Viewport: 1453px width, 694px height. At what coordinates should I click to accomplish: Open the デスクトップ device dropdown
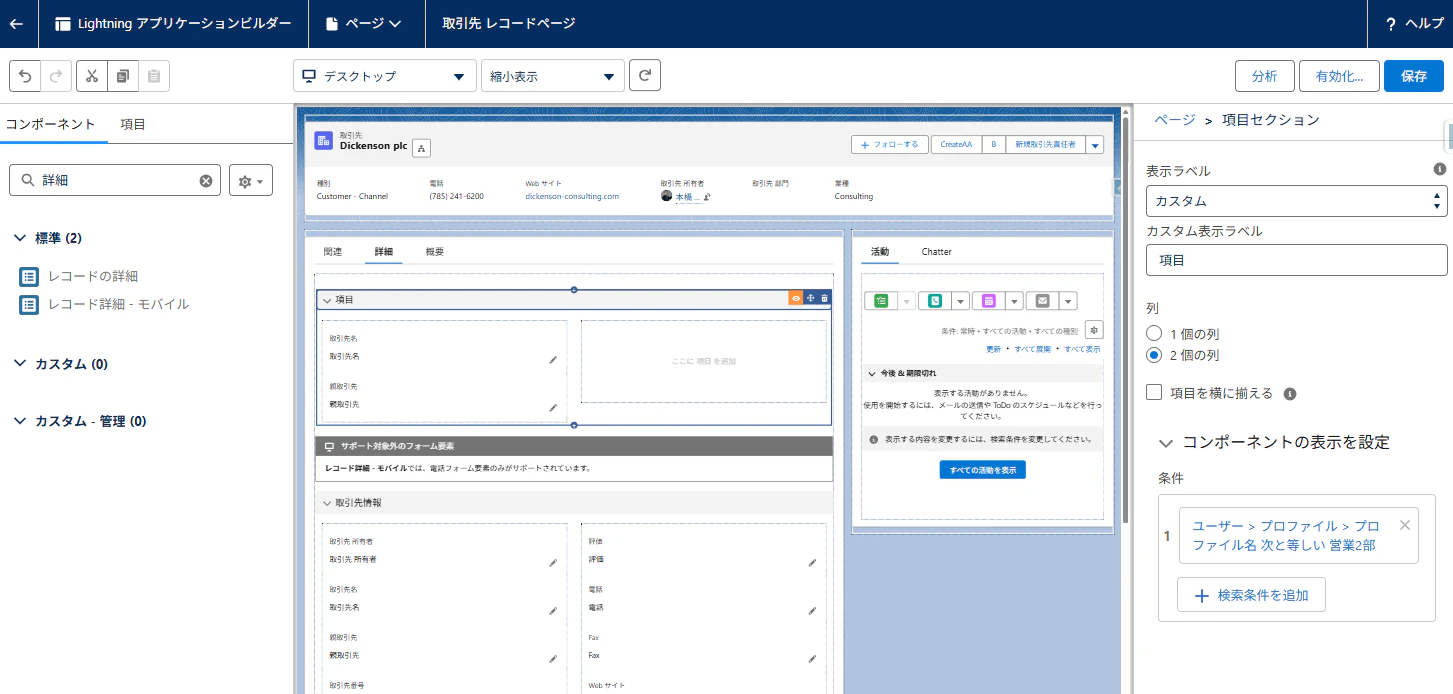(384, 76)
